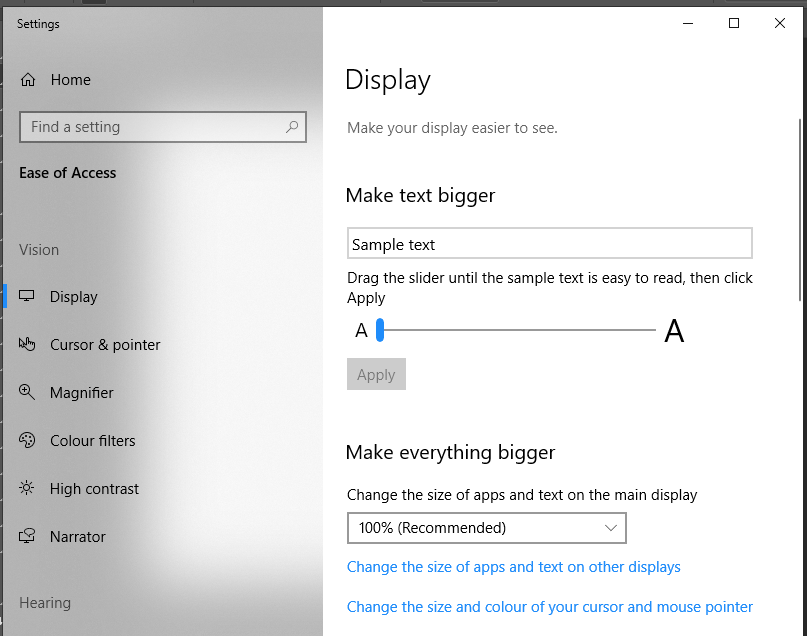Viewport: 807px width, 636px height.
Task: Click the small A at slider start
Action: (x=361, y=330)
